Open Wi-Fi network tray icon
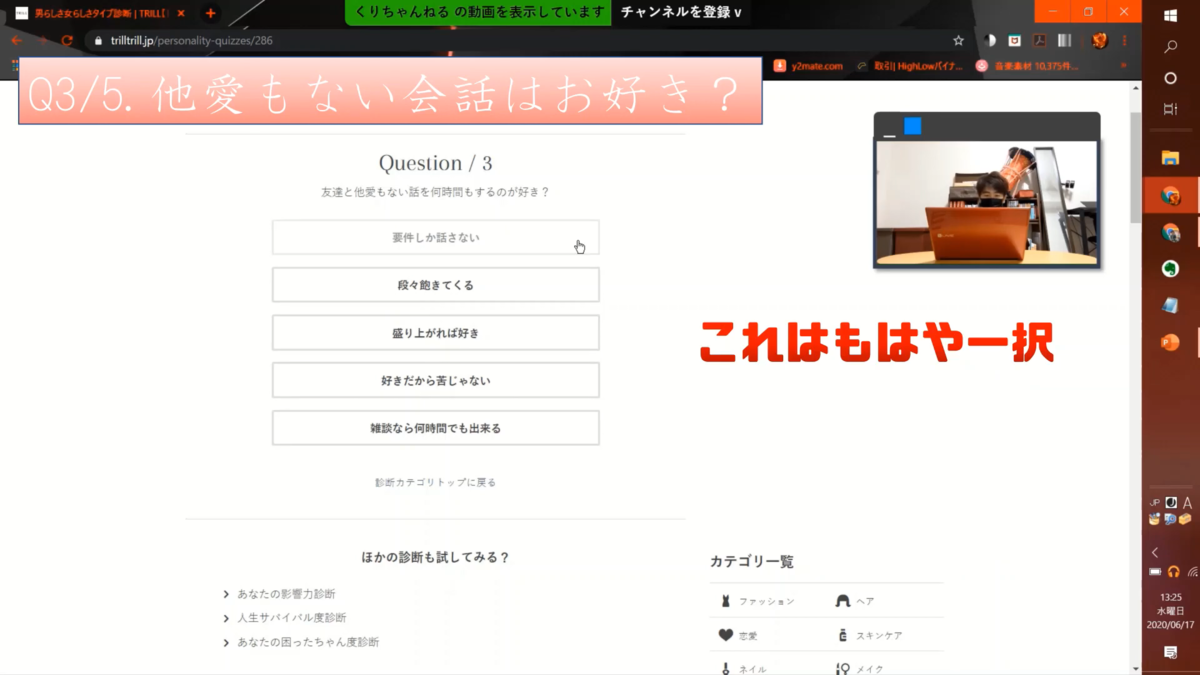The height and width of the screenshot is (675, 1200). click(1192, 572)
